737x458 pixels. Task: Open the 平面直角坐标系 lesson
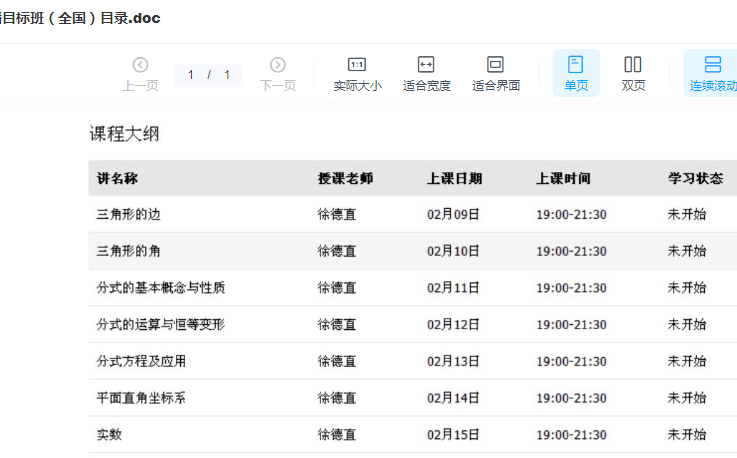[x=141, y=398]
